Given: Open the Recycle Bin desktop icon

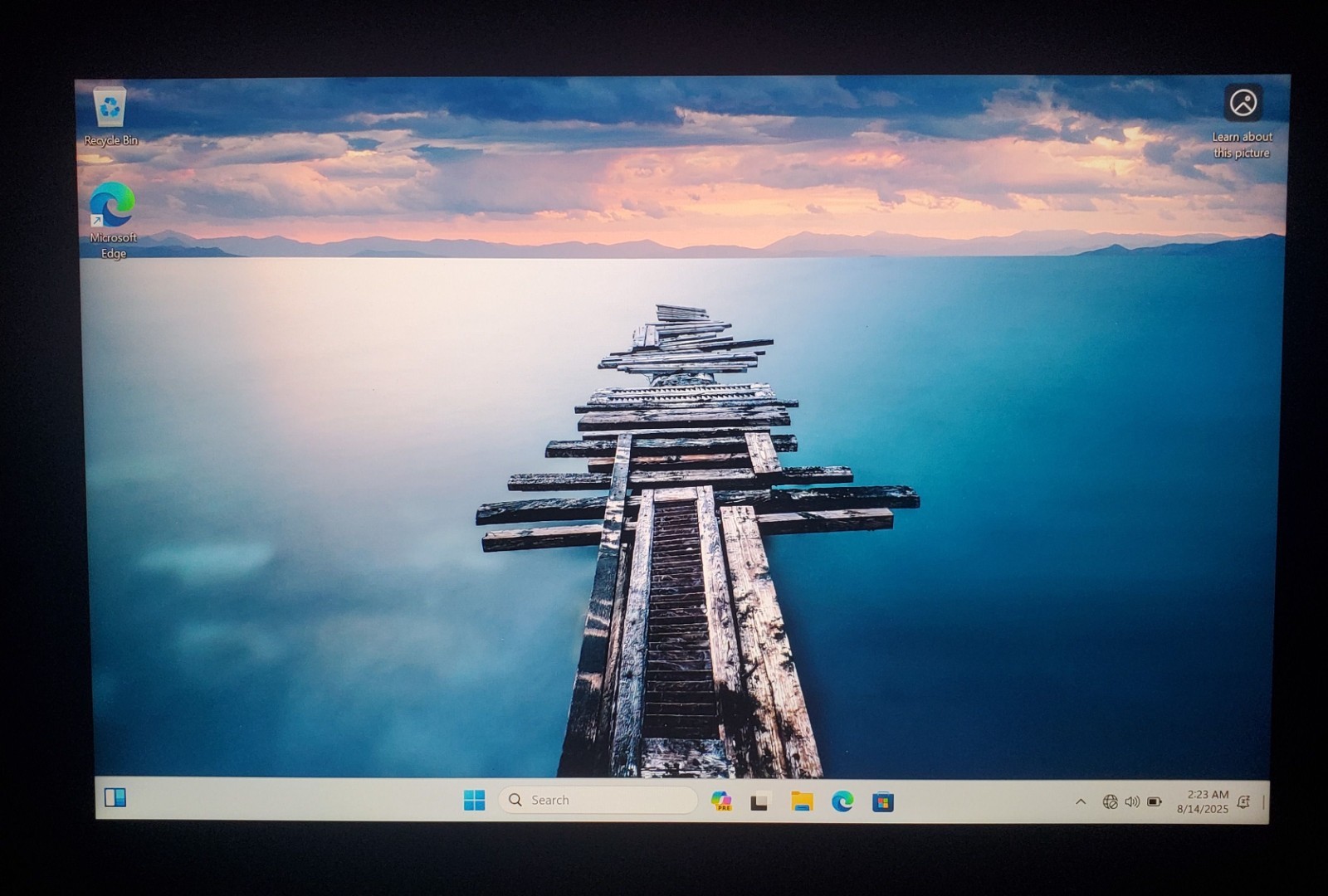Looking at the screenshot, I should 110,116.
